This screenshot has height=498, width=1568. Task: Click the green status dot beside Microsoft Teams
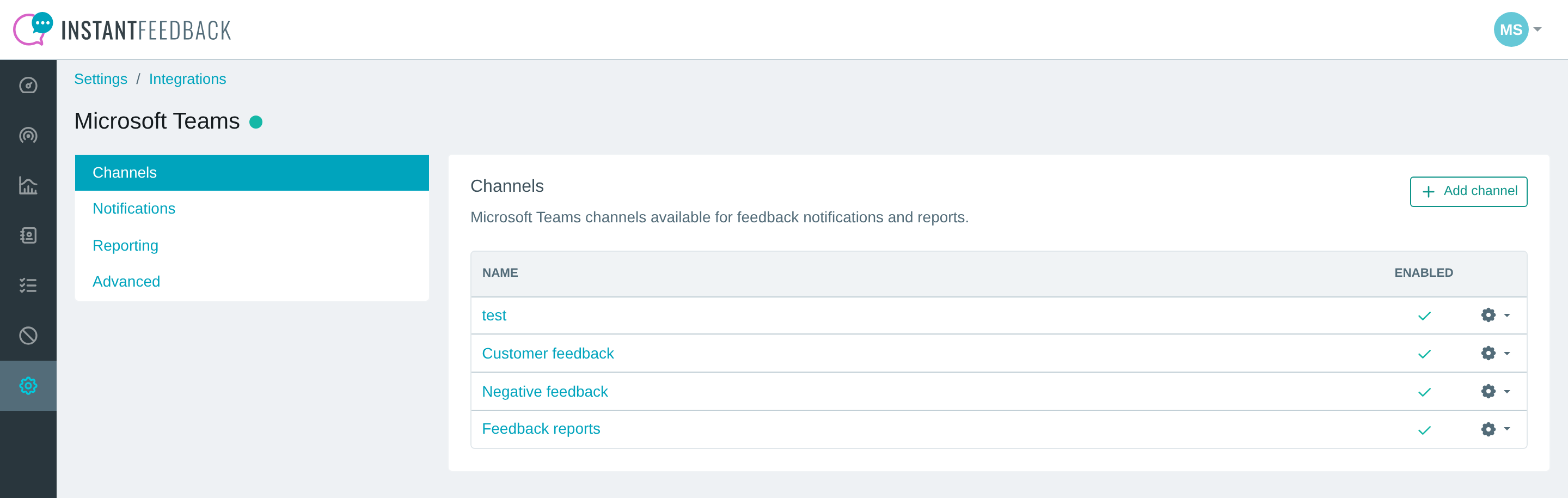[x=256, y=122]
